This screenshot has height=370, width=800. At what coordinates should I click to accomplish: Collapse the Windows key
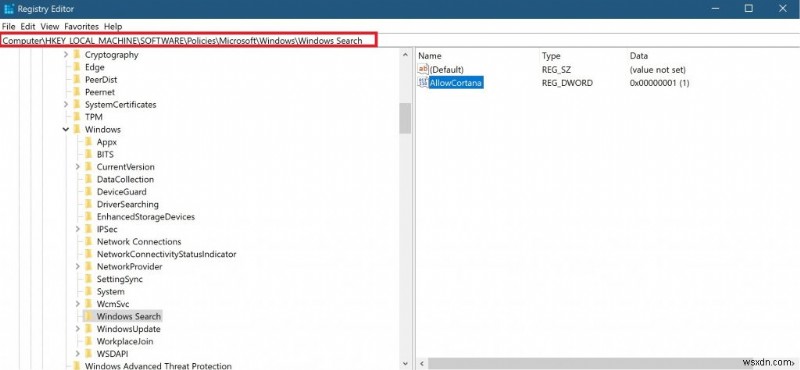tap(66, 130)
